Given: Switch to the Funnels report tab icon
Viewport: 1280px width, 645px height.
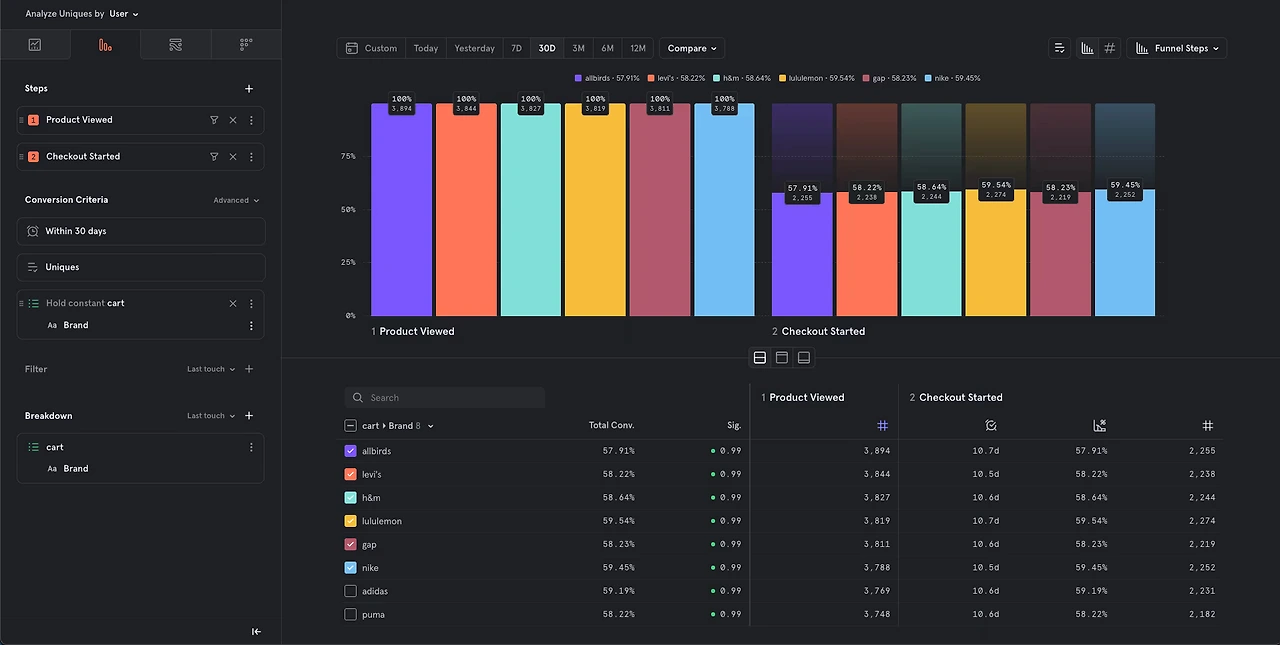Looking at the screenshot, I should [x=105, y=44].
